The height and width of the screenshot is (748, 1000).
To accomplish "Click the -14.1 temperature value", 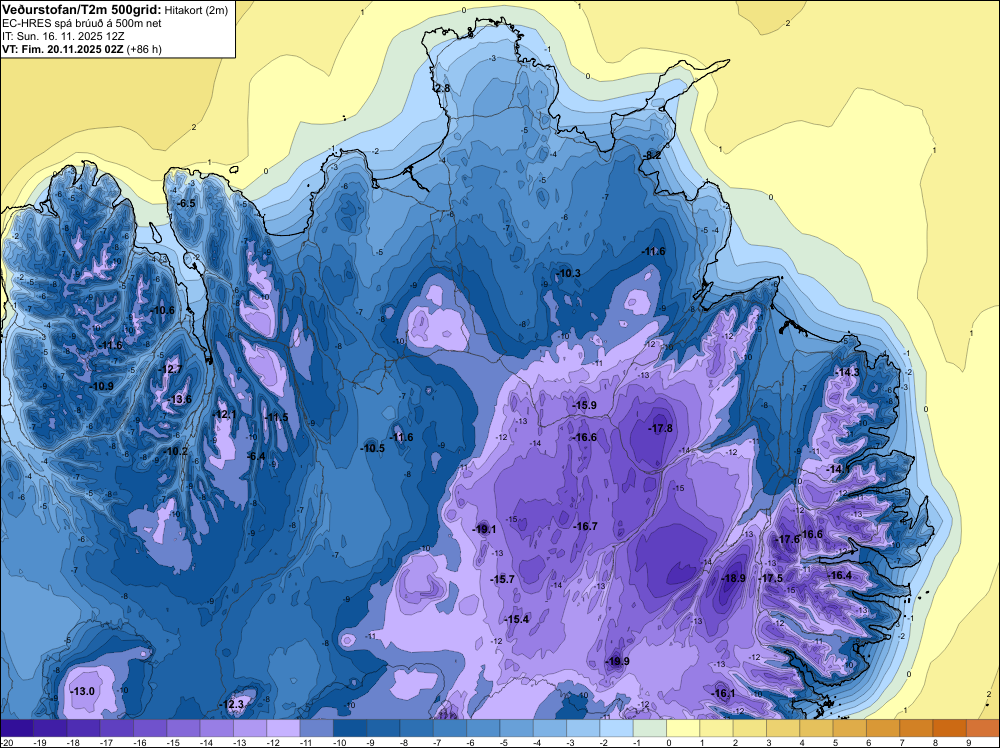I will (838, 469).
